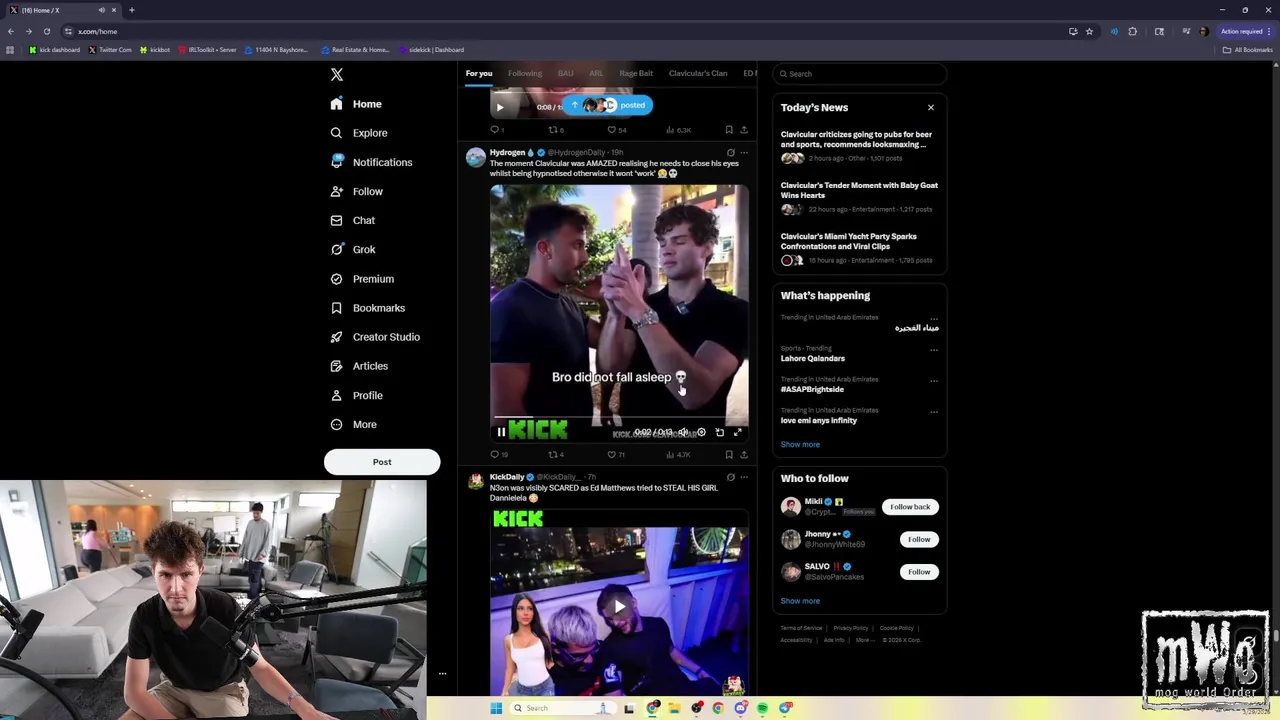Switch to BAU tab

pyautogui.click(x=566, y=73)
